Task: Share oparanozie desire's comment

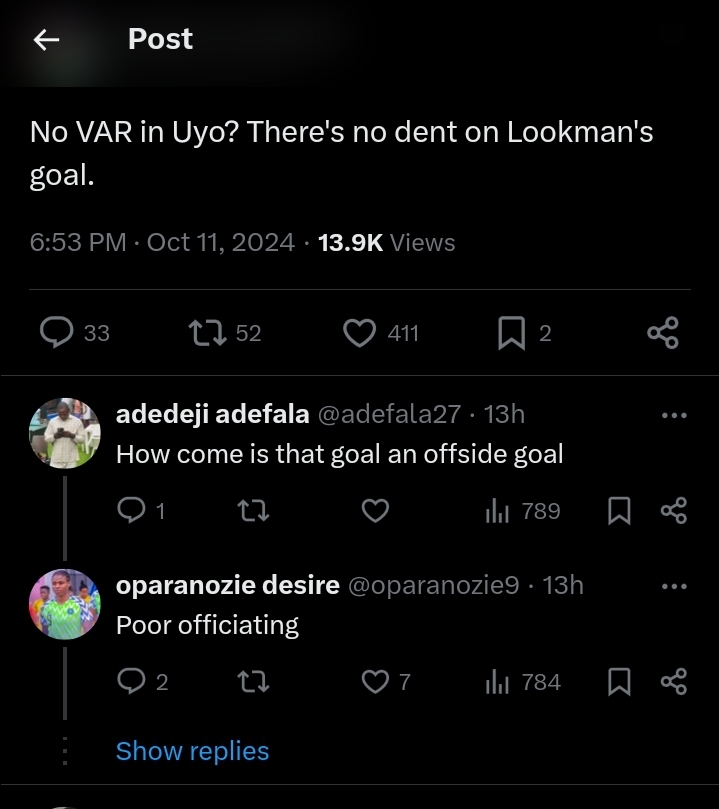Action: (x=674, y=682)
